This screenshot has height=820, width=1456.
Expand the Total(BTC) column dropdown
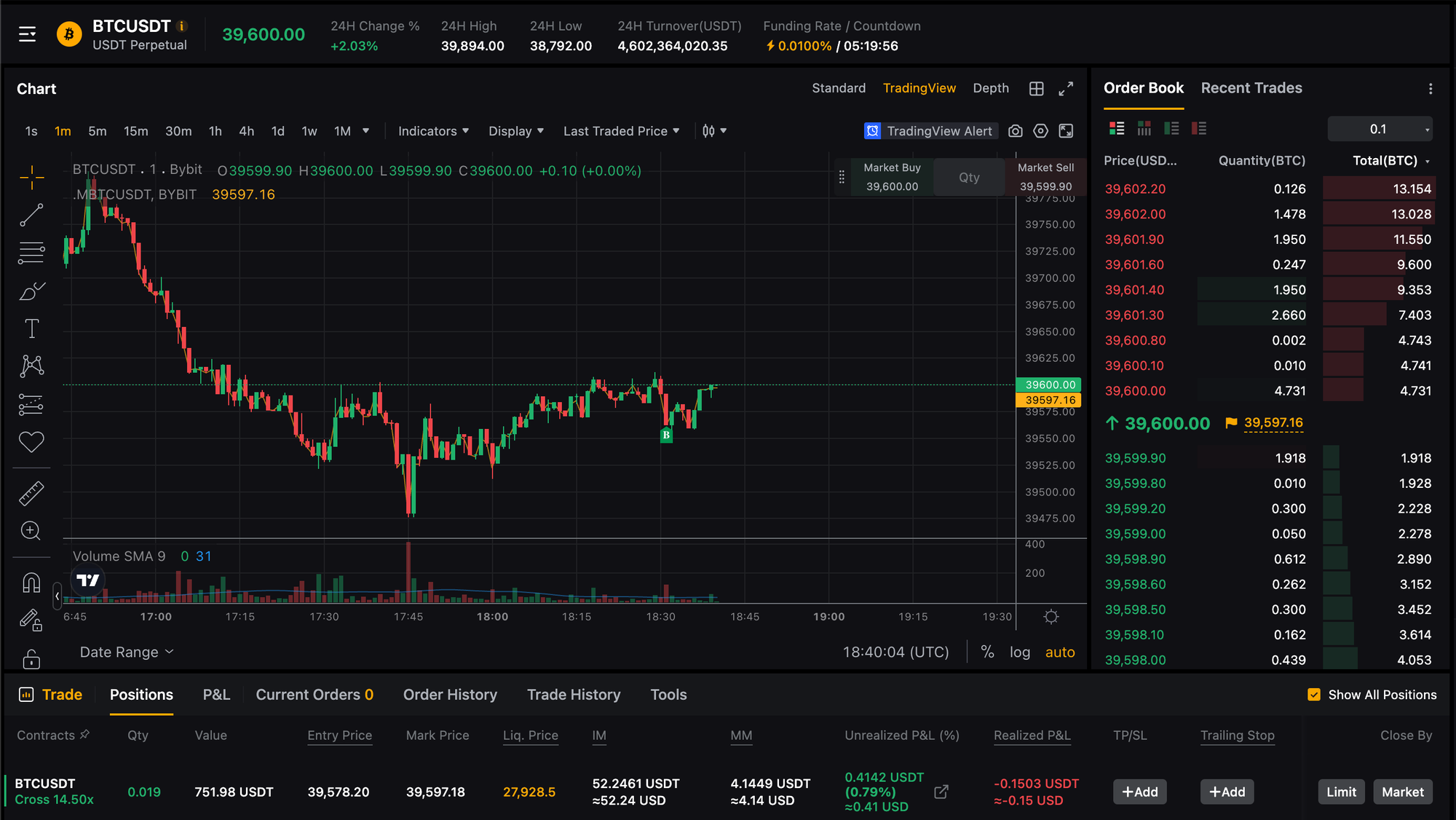coord(1428,161)
